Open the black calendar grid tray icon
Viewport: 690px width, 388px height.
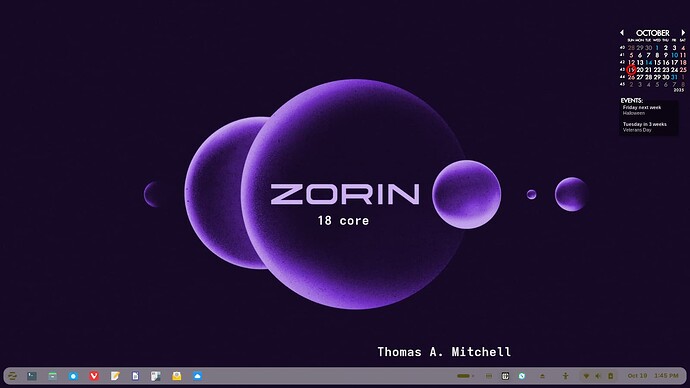[505, 376]
